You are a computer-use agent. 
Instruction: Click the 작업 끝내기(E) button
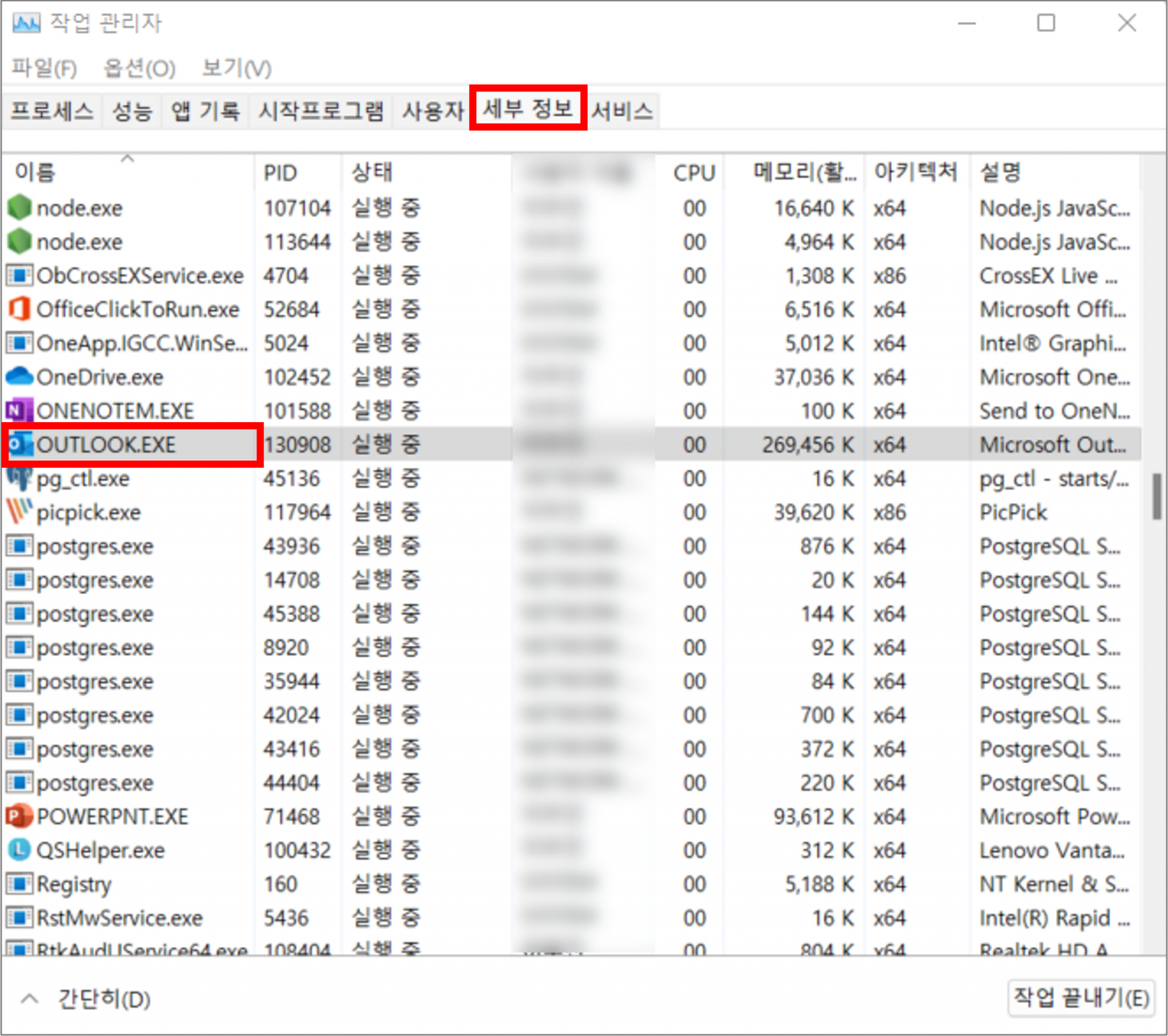(1081, 998)
